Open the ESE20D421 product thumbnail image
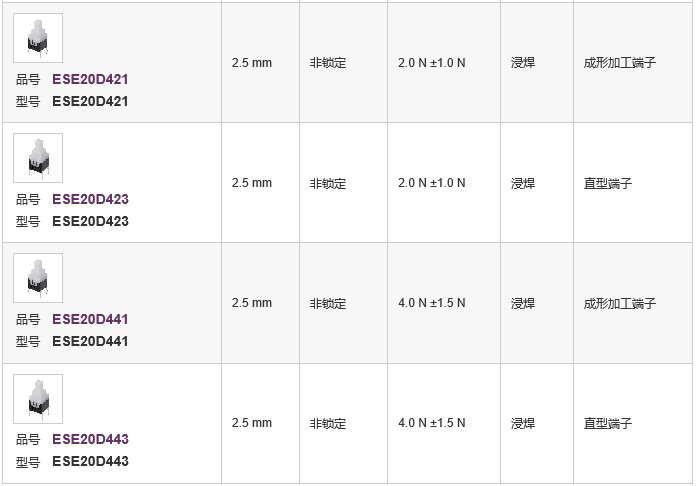Image resolution: width=696 pixels, height=486 pixels. [x=38, y=38]
